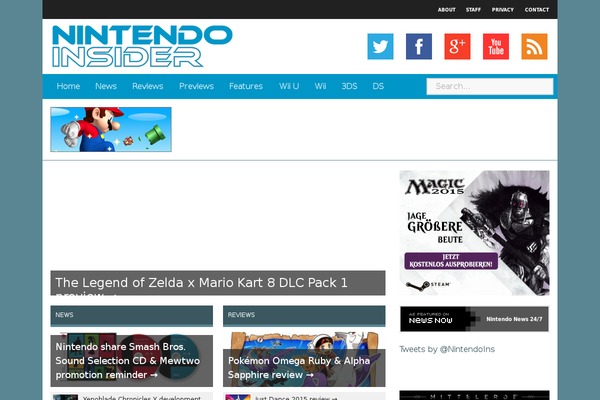Click the Xenoblade Chronicles X thumbnail
This screenshot has width=600, height=400.
65,397
